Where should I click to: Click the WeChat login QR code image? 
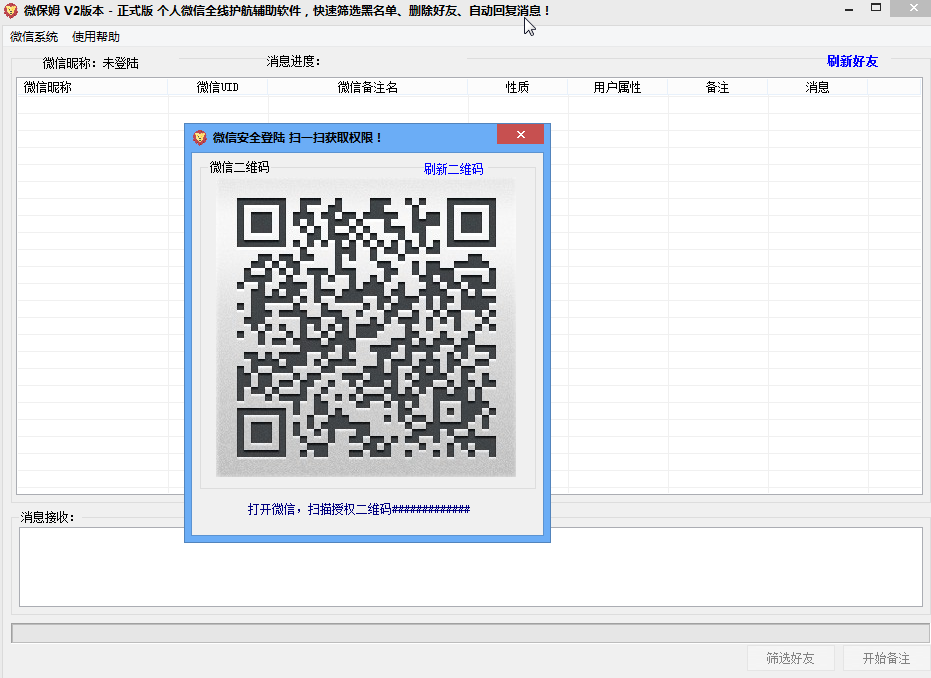(x=366, y=328)
